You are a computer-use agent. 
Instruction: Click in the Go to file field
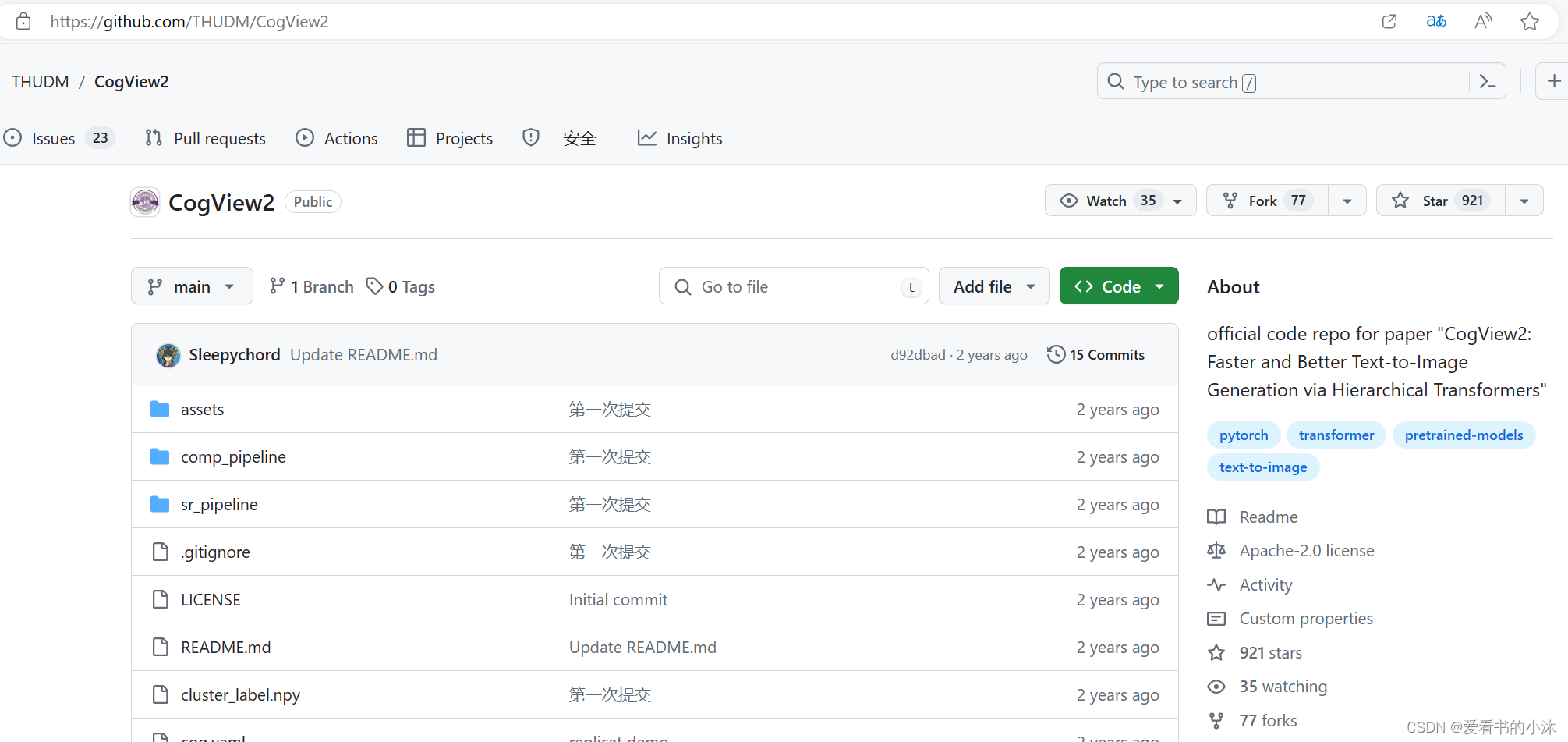click(x=794, y=286)
